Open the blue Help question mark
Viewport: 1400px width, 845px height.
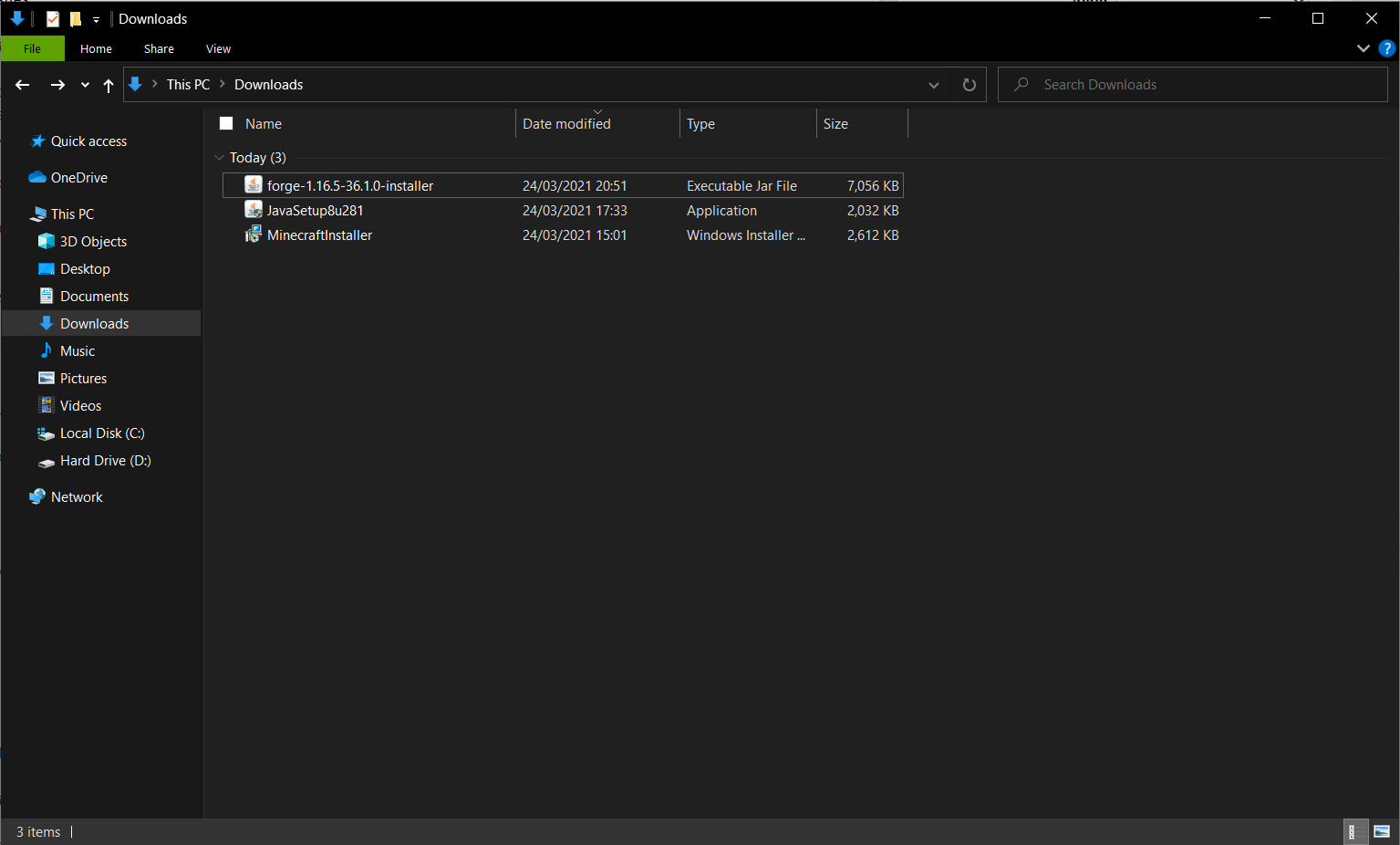(x=1386, y=48)
